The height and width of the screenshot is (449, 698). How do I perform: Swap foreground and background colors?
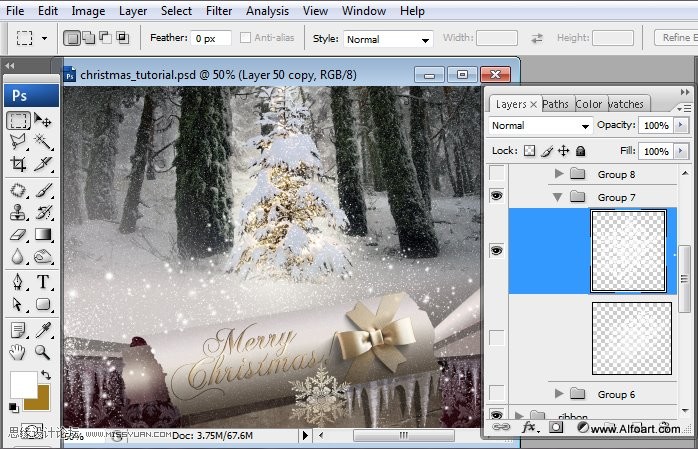click(46, 375)
